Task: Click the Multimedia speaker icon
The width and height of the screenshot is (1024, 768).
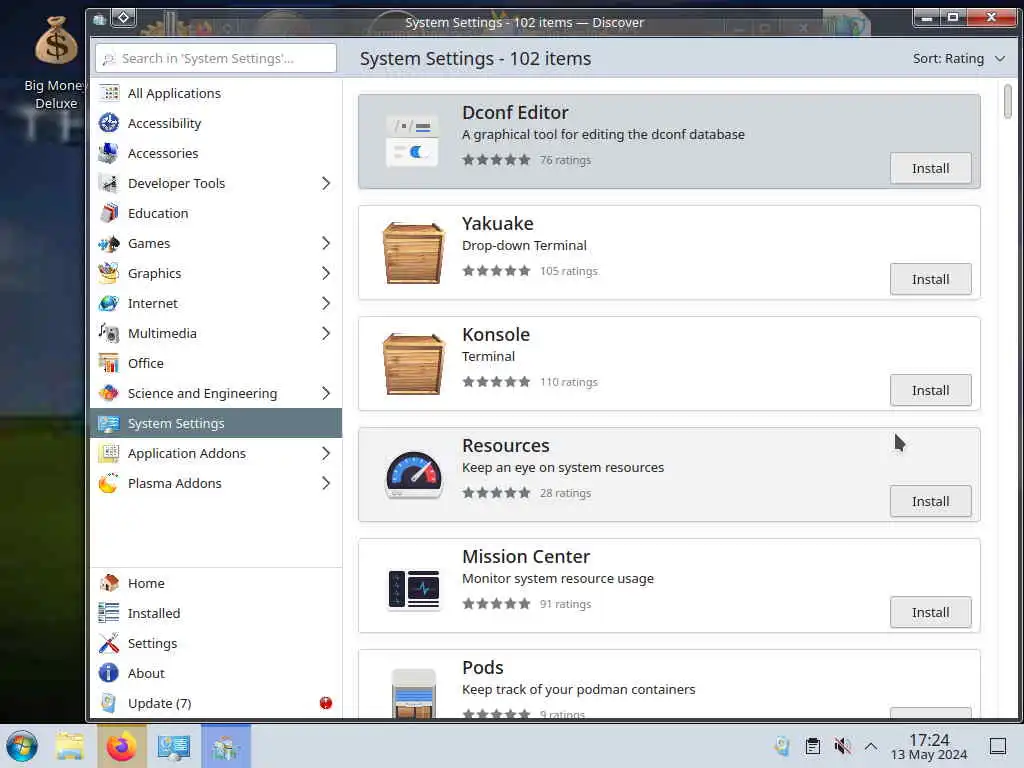Action: coord(109,334)
